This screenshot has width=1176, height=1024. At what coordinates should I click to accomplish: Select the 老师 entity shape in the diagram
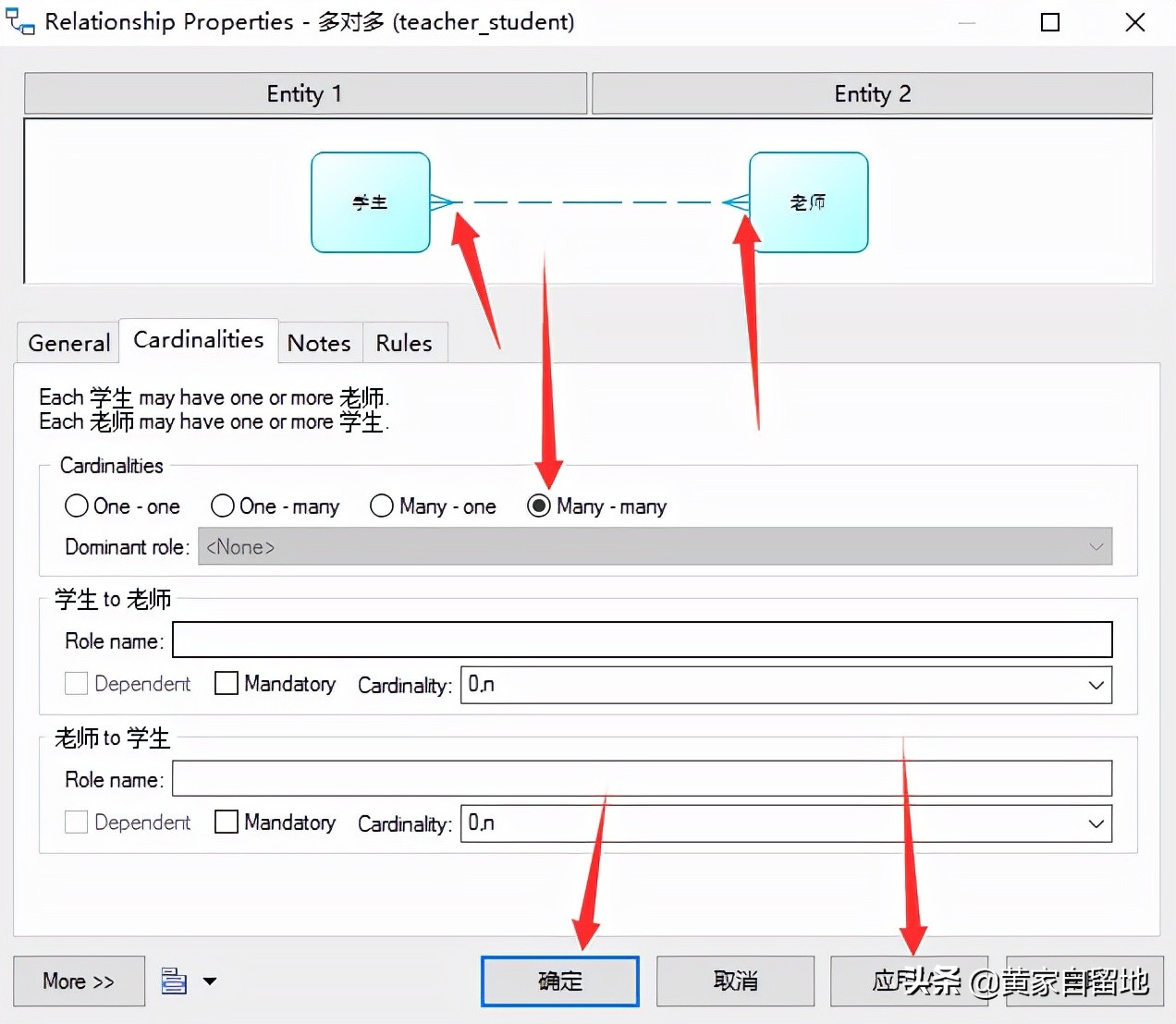[808, 202]
